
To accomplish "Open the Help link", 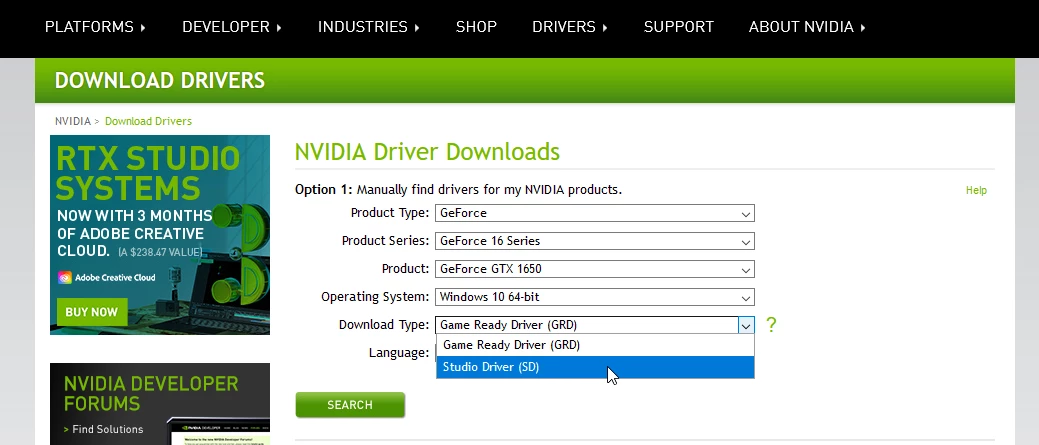I will tap(976, 190).
